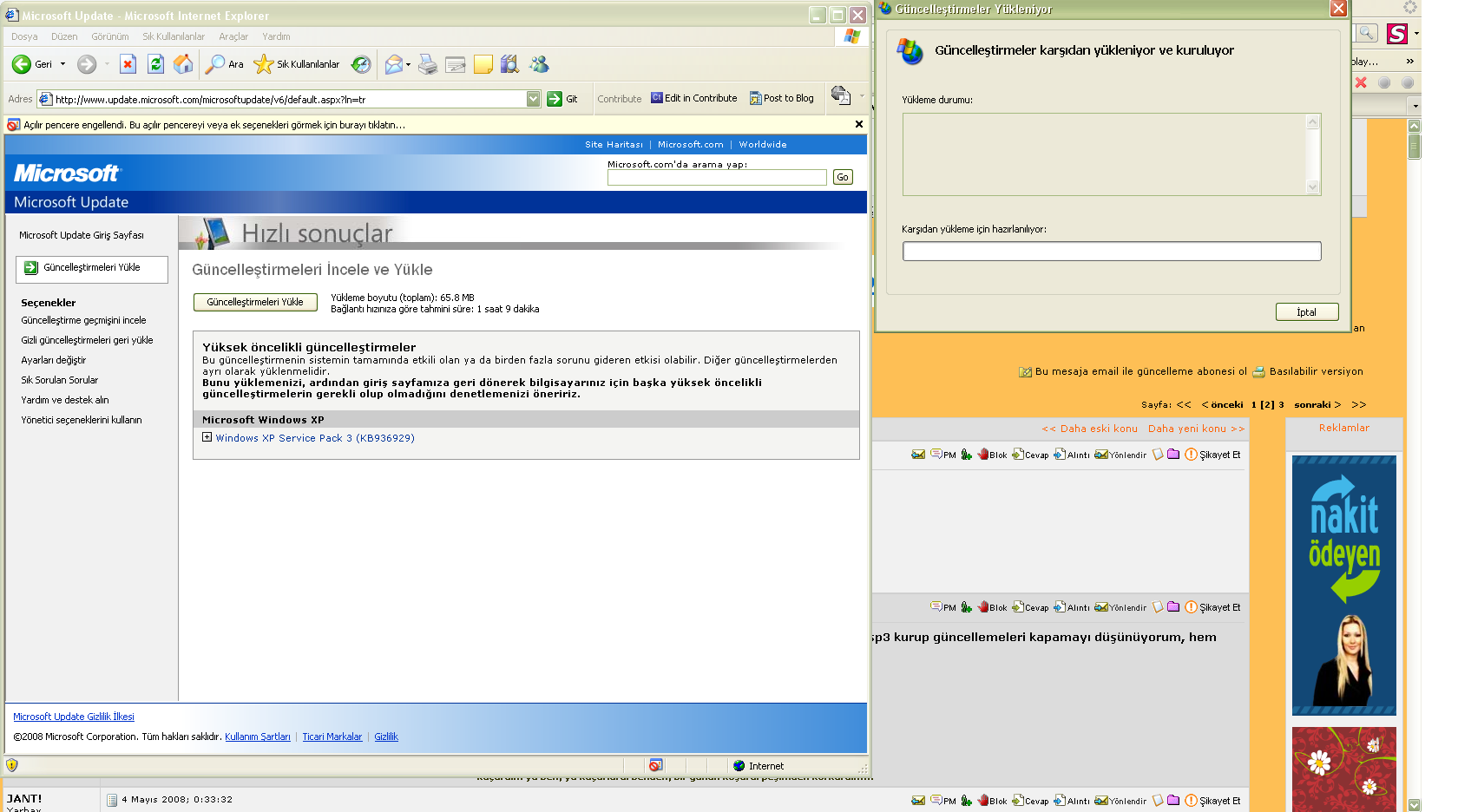Click the Worldwide link in header
Screen dimensions: 1458x812
(x=763, y=145)
